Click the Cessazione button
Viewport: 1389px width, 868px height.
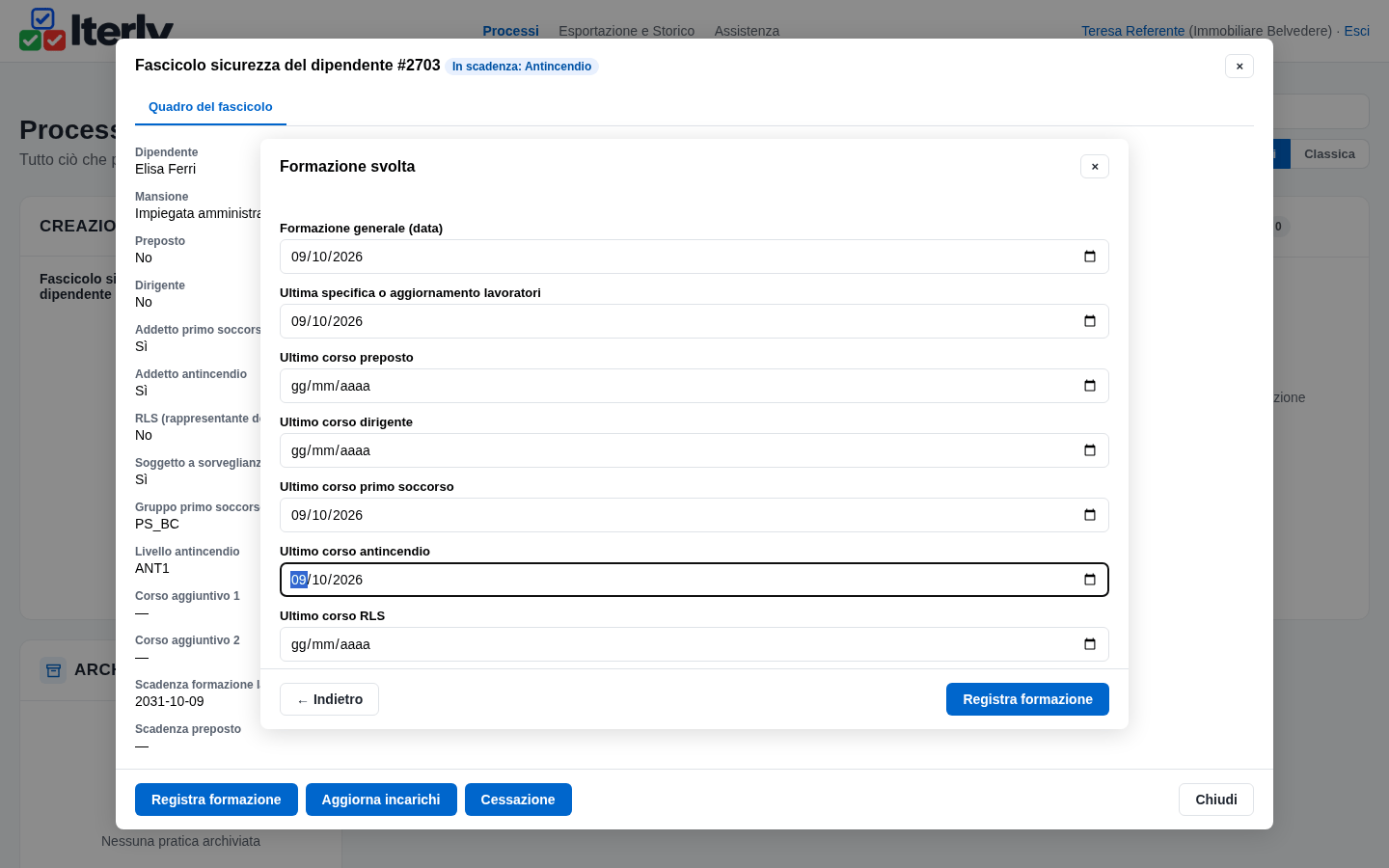pos(518,800)
